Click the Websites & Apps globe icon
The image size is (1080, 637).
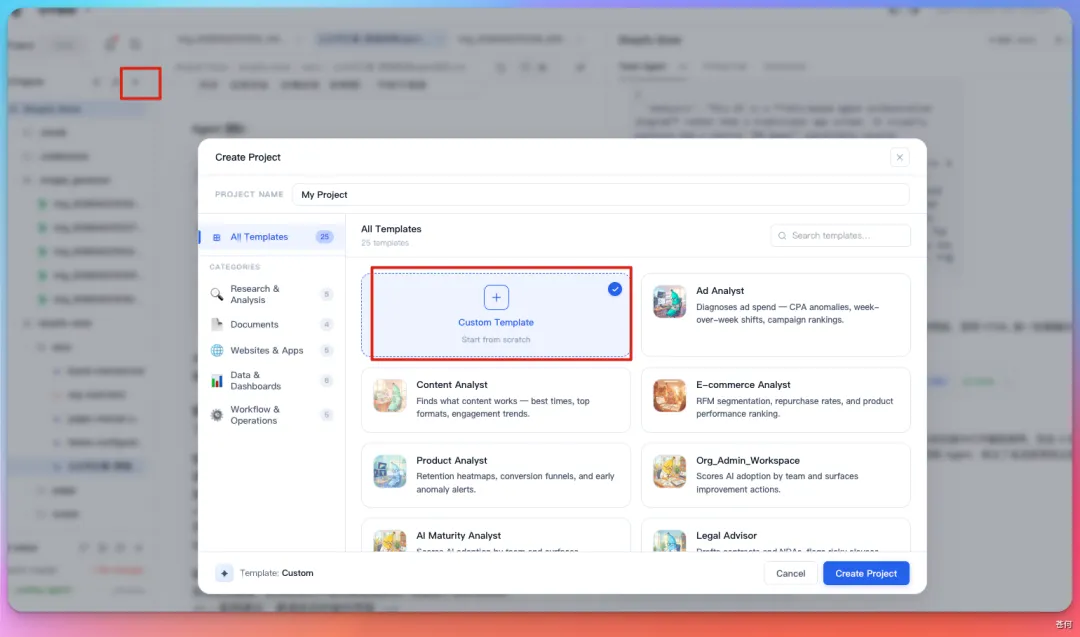[x=217, y=351]
